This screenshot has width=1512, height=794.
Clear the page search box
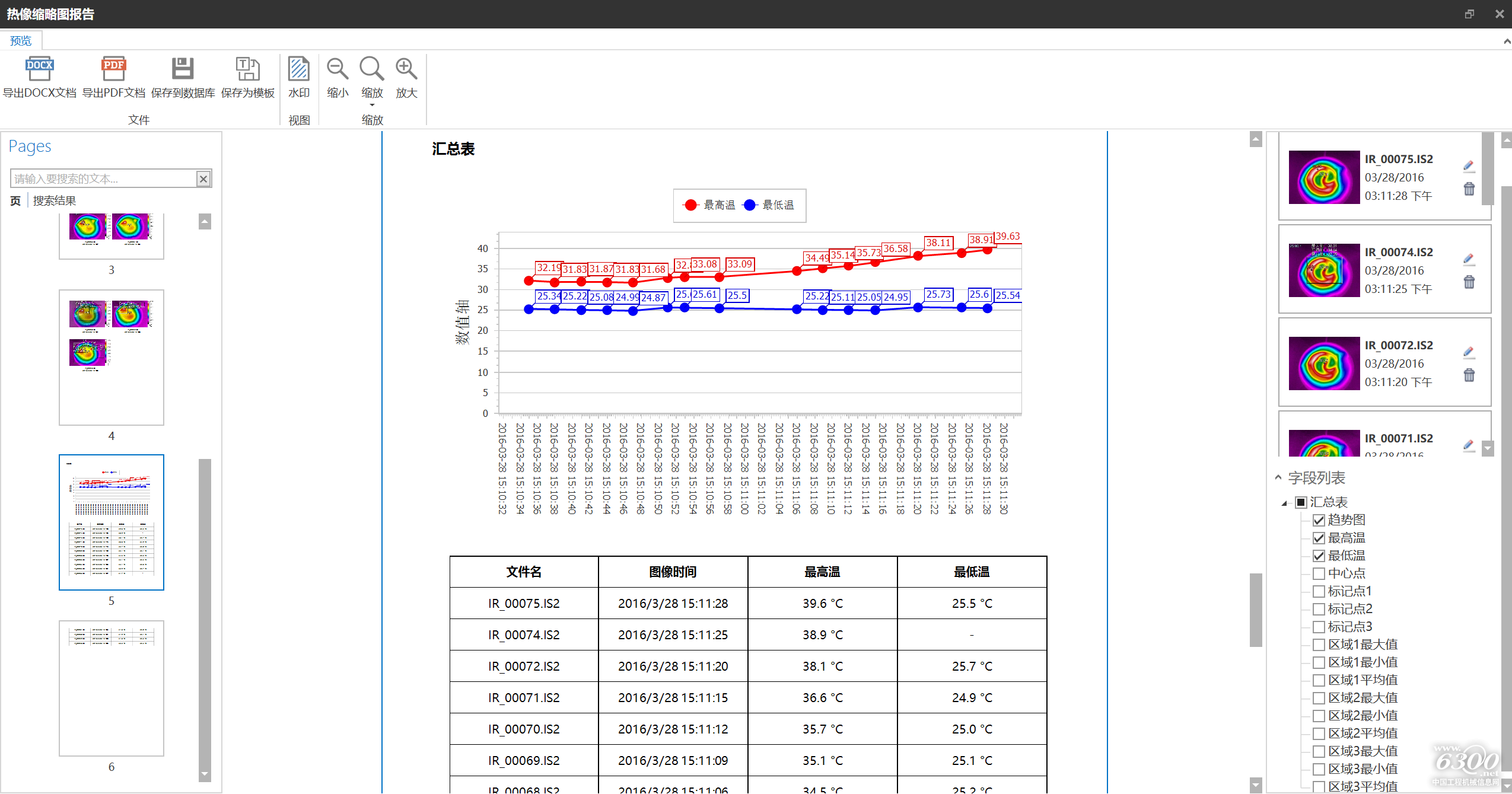(x=203, y=178)
